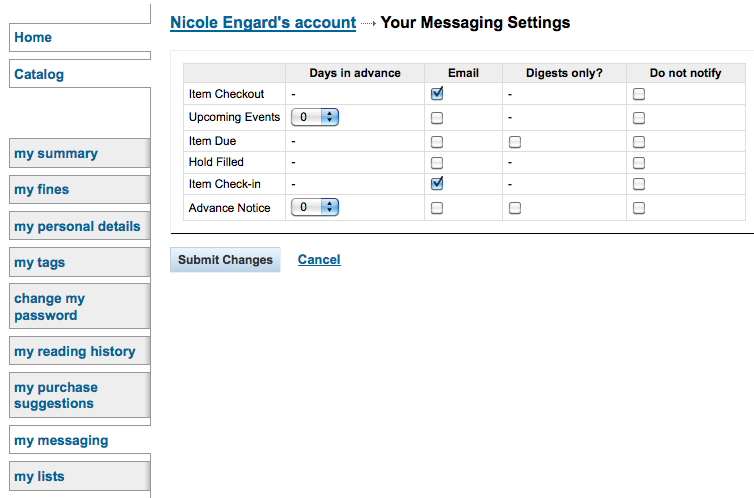Toggle Digests only for Item Due
Screen dimensions: 754x498
(x=515, y=142)
